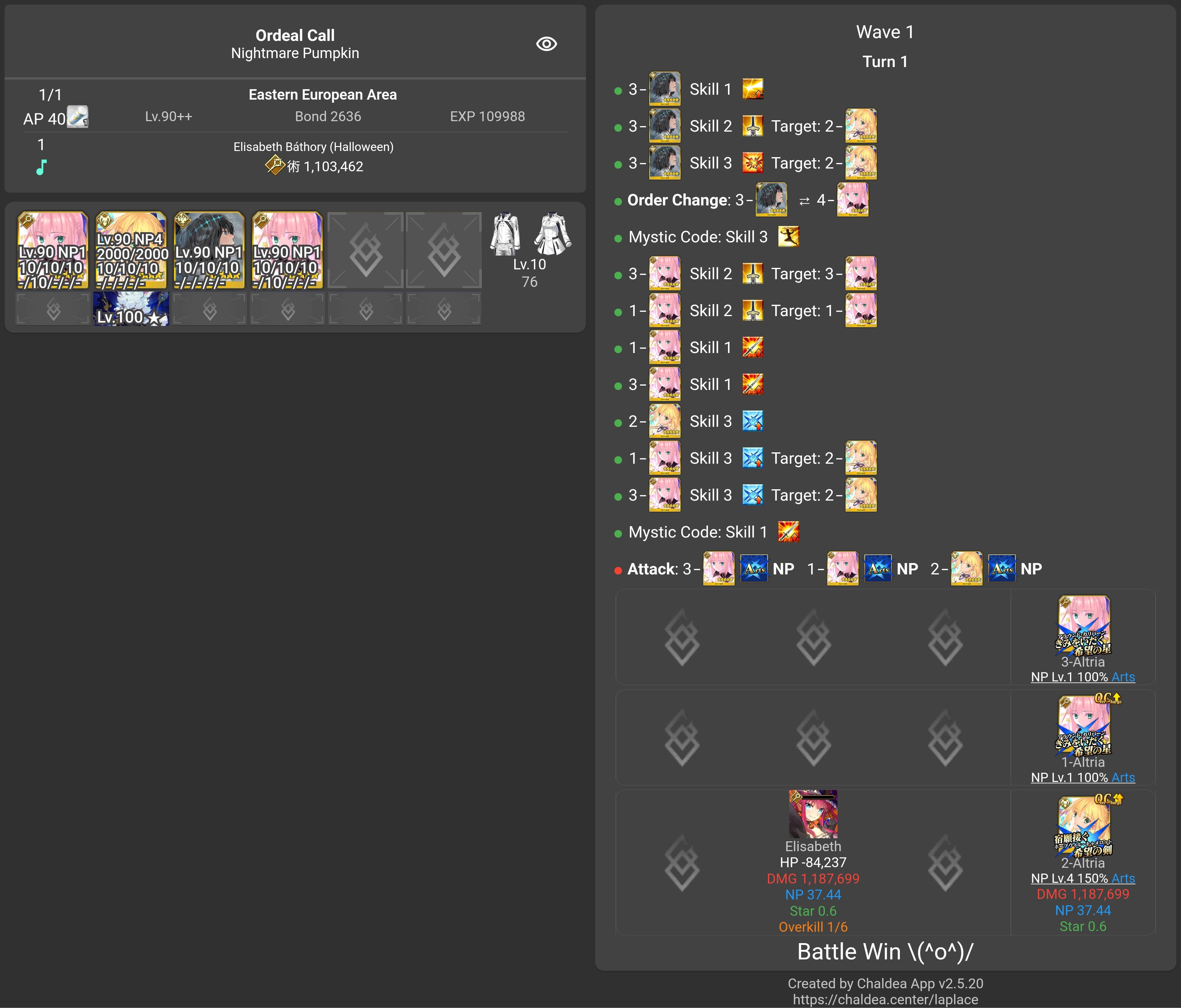Click the Turn 1 heading
Image resolution: width=1181 pixels, height=1008 pixels.
[x=885, y=62]
